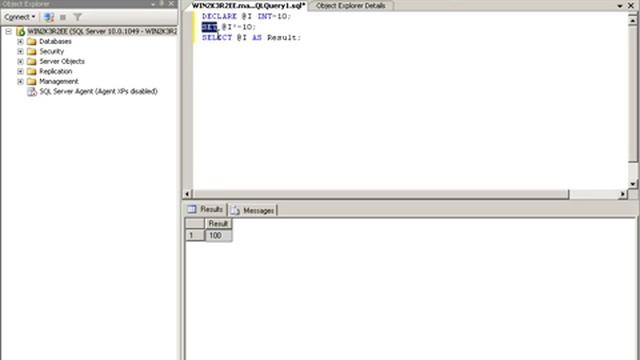Viewport: 640px width, 360px height.
Task: Close the Object Explorer panel
Action: tap(171, 4)
